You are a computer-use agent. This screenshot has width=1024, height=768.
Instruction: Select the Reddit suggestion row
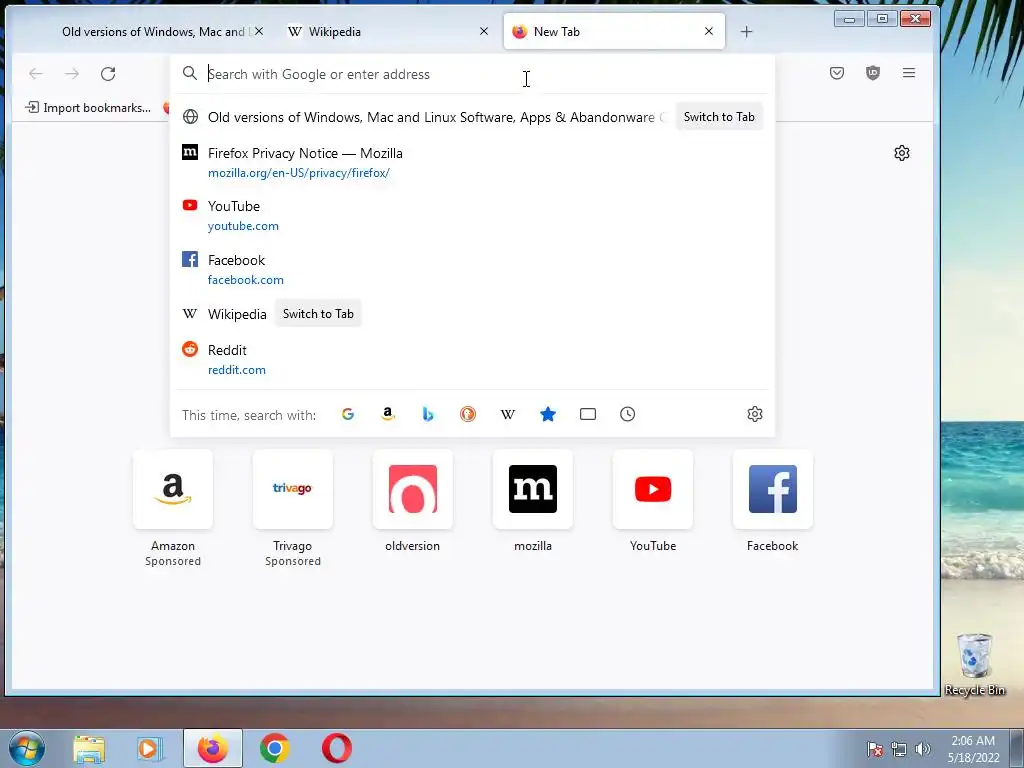click(472, 359)
